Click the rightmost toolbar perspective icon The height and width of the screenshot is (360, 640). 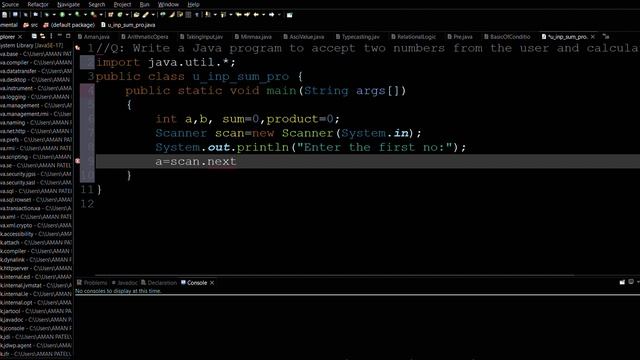pos(289,15)
